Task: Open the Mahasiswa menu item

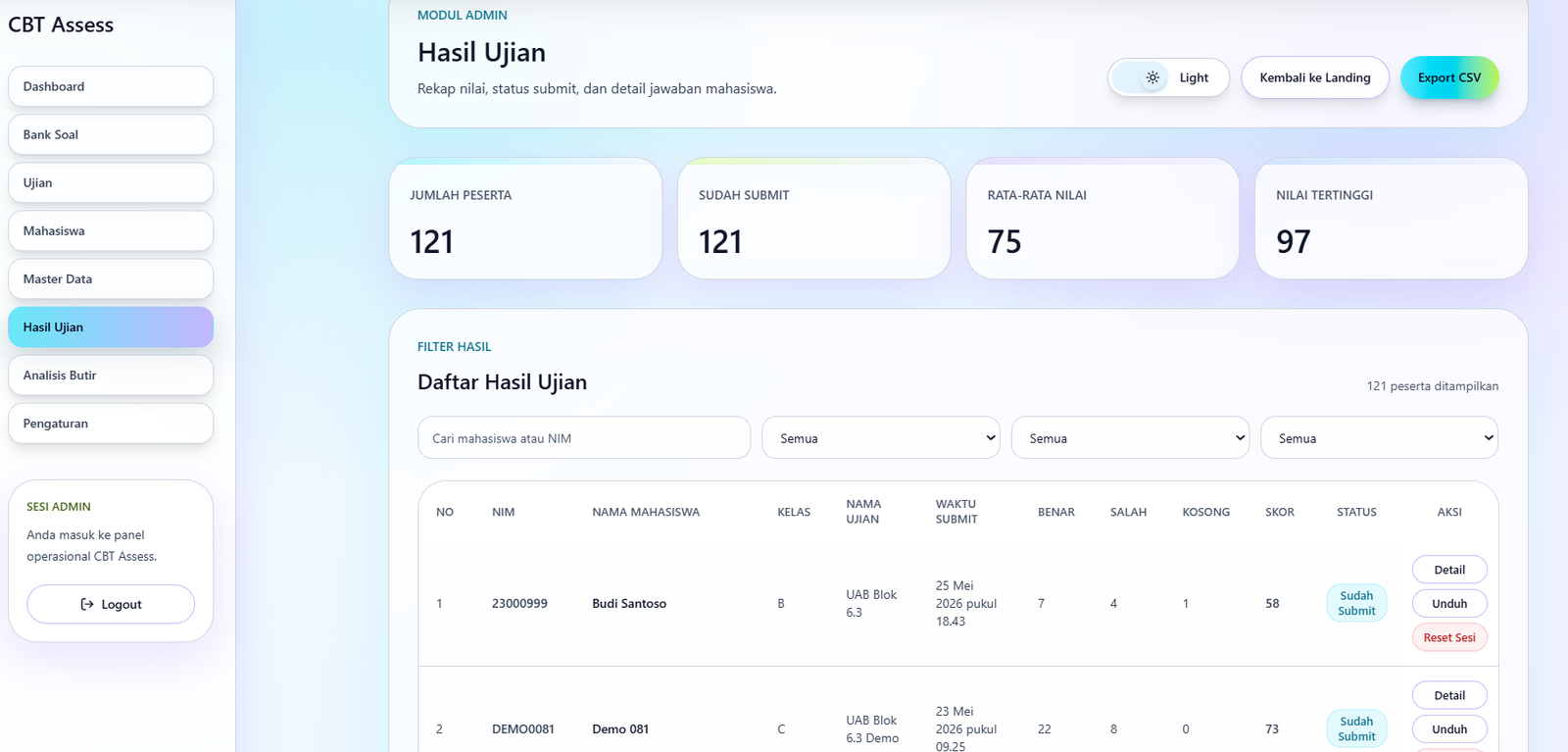Action: pyautogui.click(x=111, y=230)
